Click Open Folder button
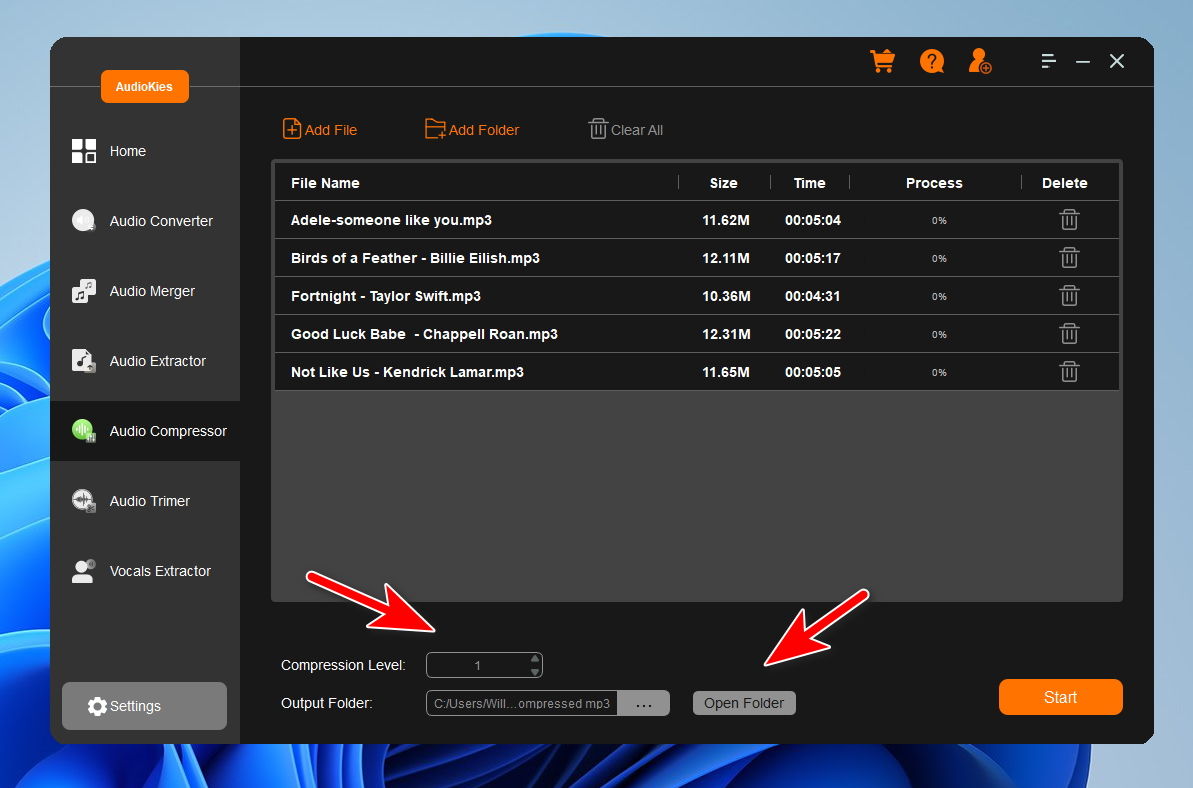 (x=744, y=704)
